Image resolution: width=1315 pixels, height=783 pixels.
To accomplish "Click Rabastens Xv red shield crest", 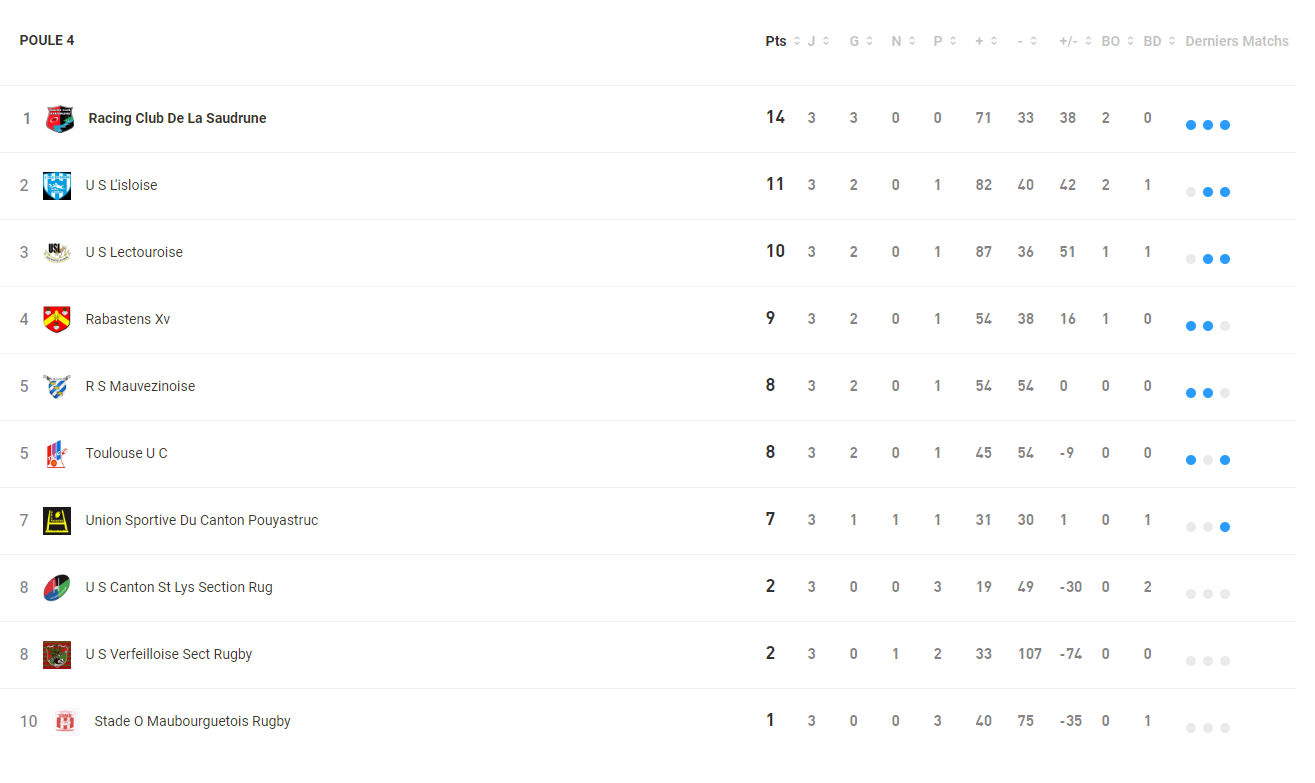I will (x=57, y=320).
